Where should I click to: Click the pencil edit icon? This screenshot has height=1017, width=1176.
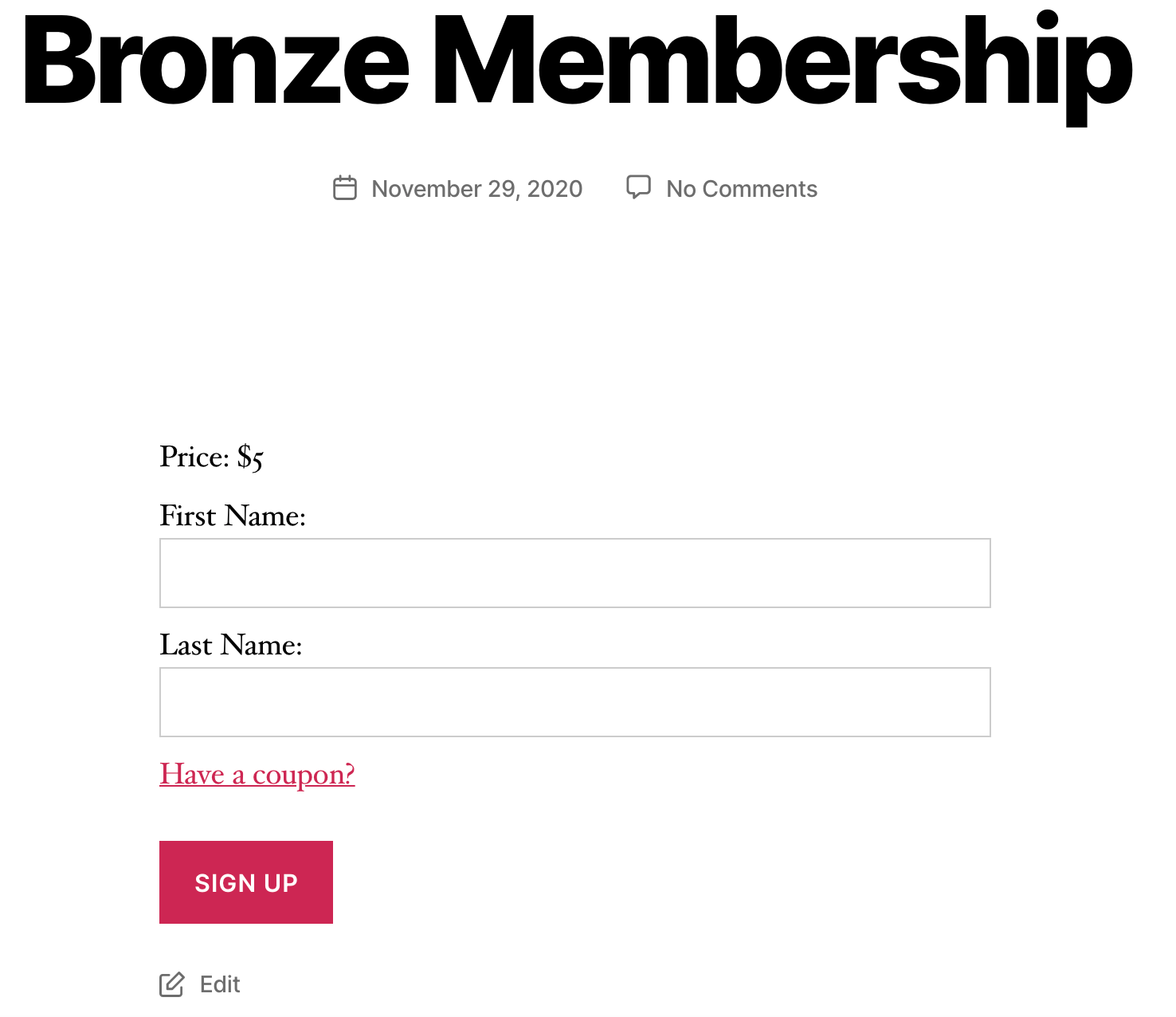171,984
